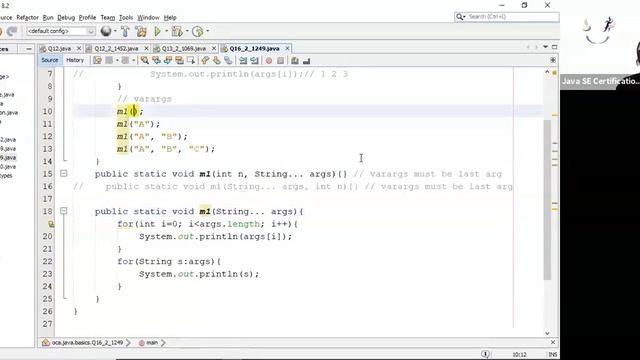640x360 pixels.
Task: Click Back navigation icon in editor toolbar
Action: coord(109,60)
